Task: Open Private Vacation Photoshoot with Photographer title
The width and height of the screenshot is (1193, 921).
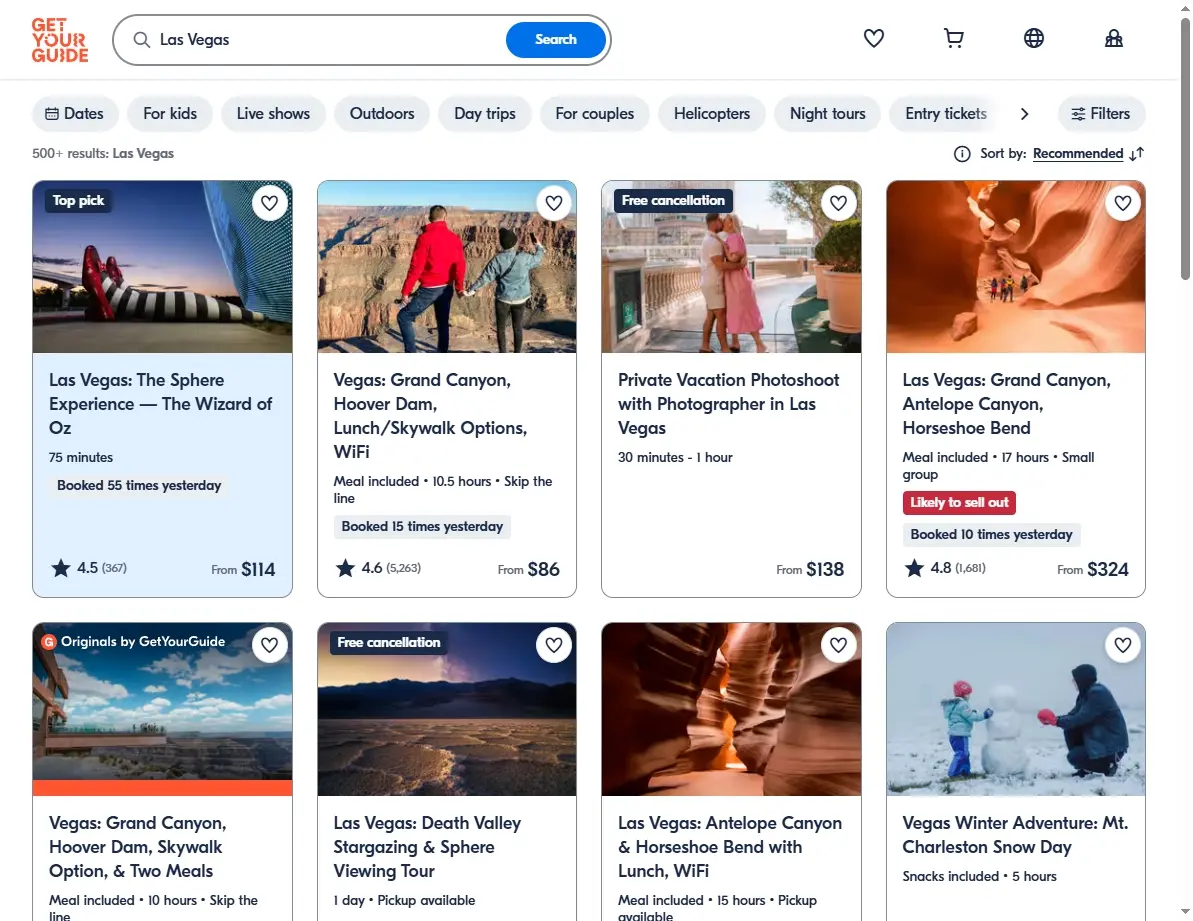Action: tap(728, 404)
